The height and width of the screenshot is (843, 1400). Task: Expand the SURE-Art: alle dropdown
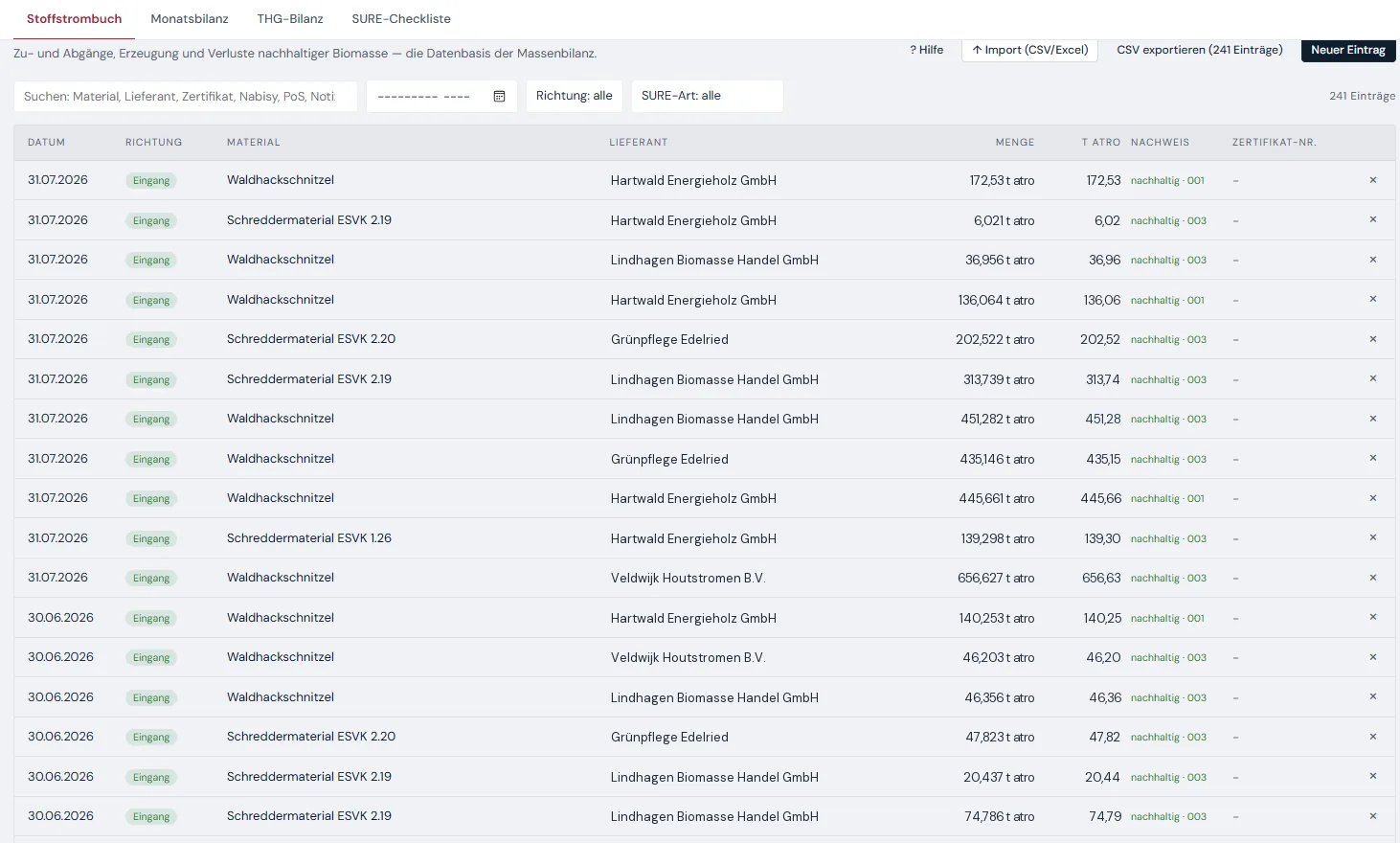707,96
